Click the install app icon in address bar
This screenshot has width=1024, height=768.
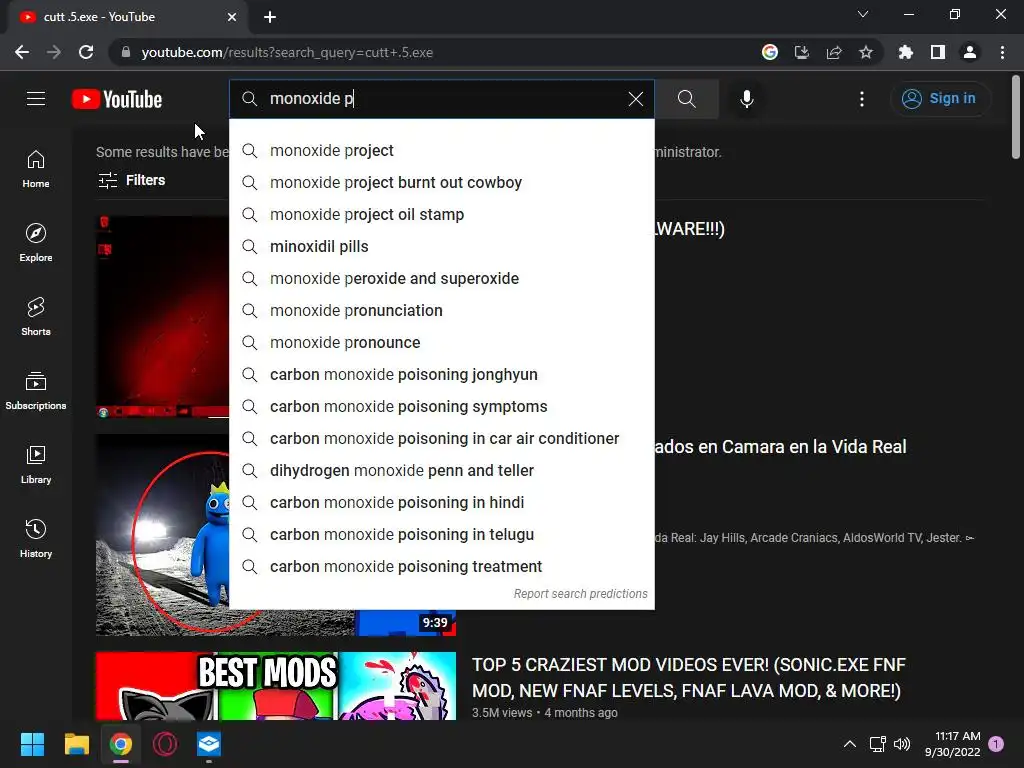(802, 52)
